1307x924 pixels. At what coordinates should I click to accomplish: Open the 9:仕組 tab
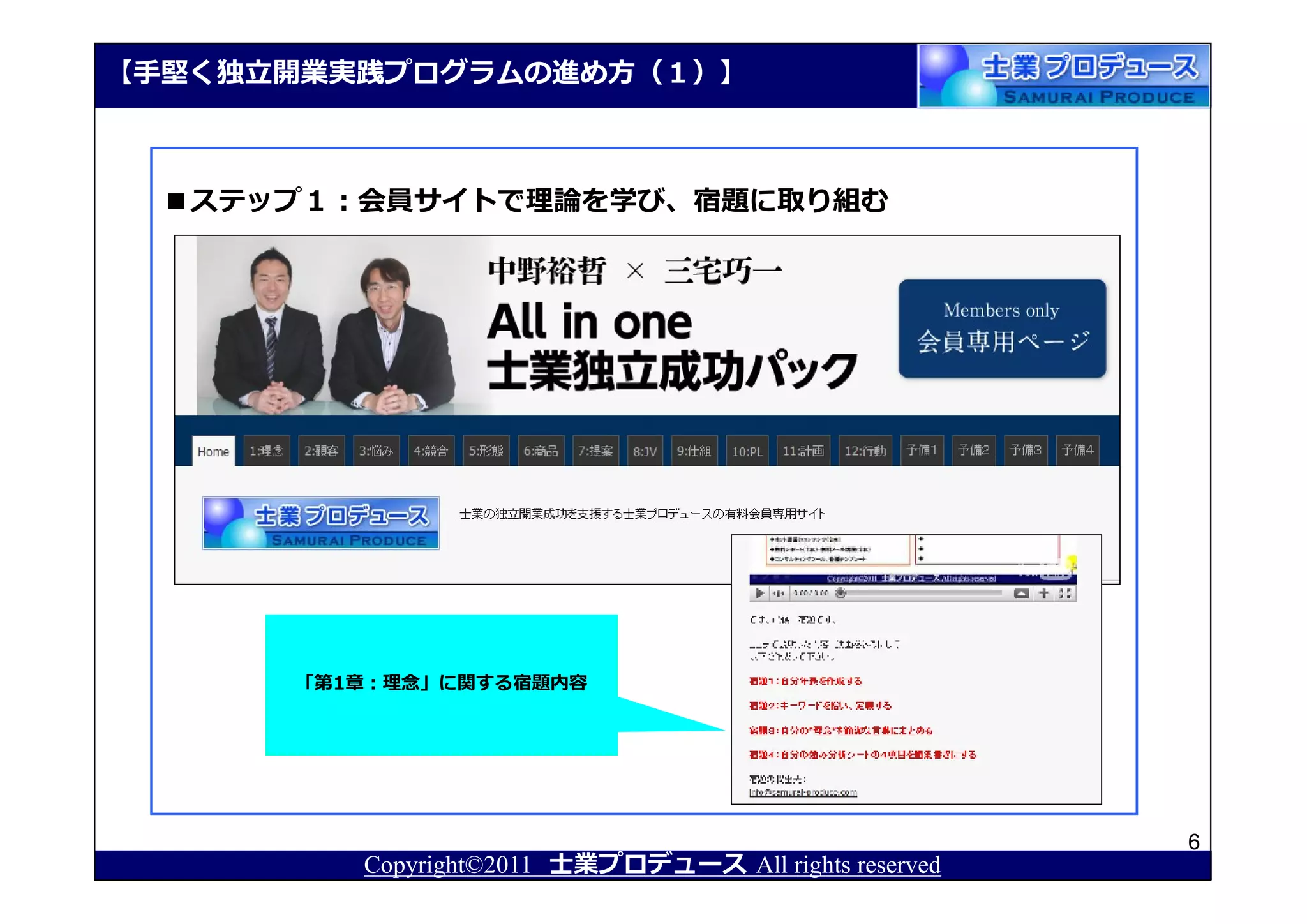coord(694,451)
